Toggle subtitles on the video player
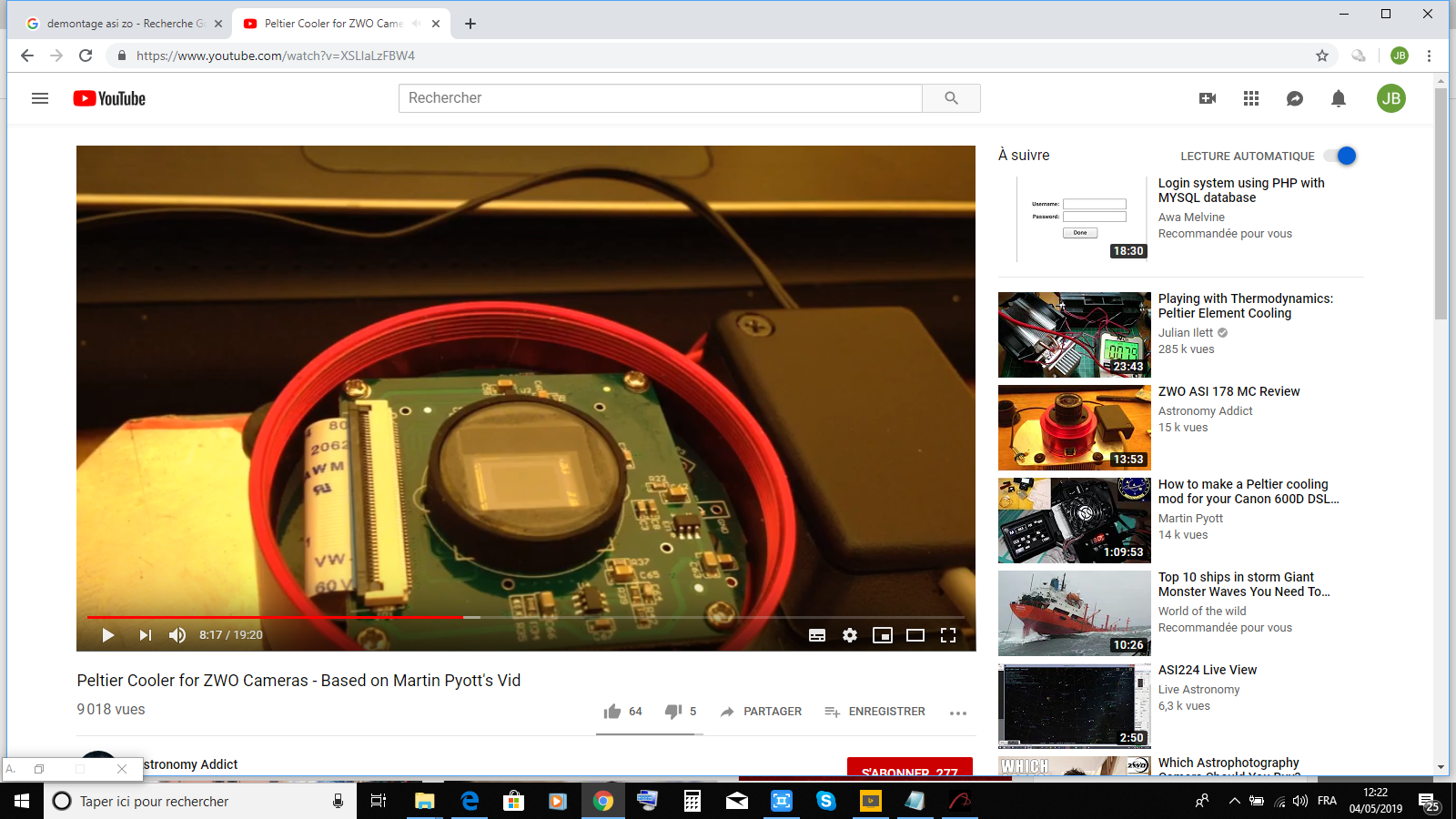 pyautogui.click(x=817, y=635)
